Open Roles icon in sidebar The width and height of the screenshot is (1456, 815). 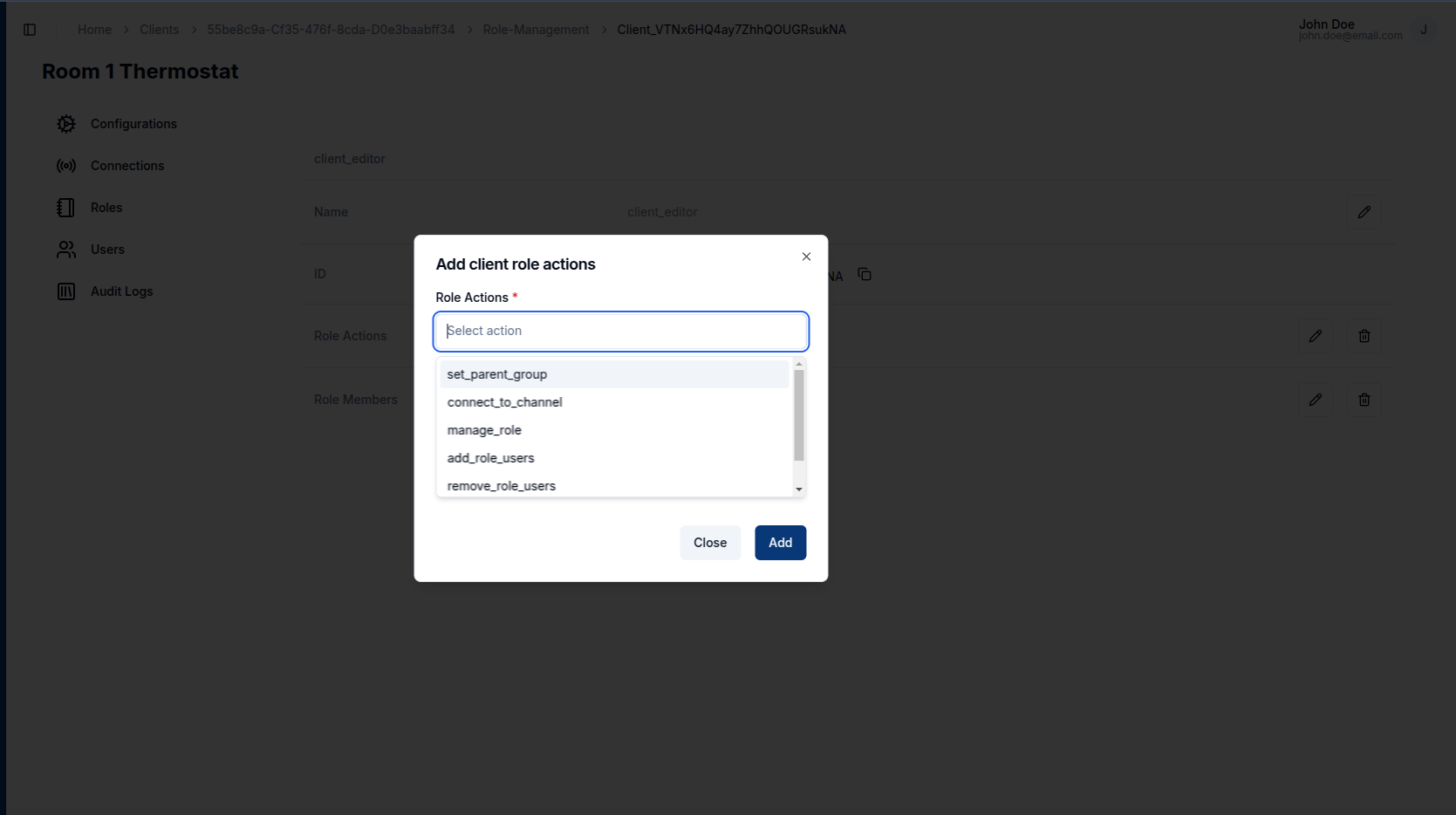click(66, 208)
